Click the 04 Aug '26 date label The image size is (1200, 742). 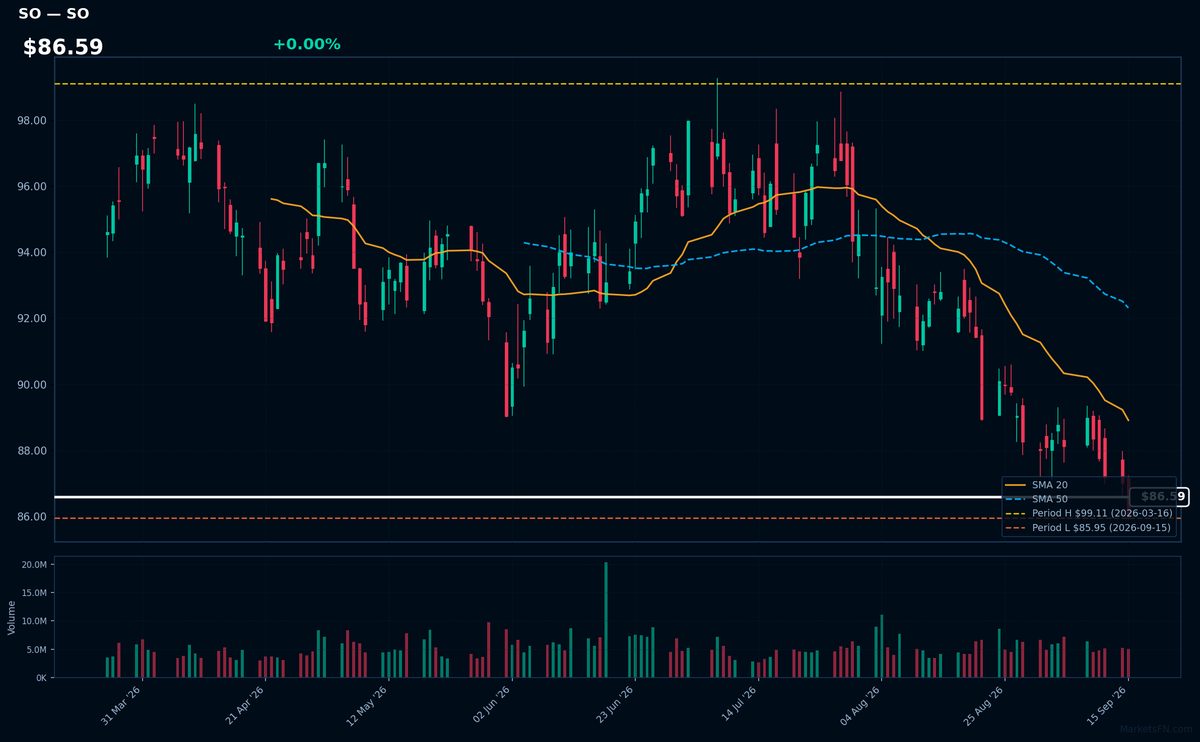[x=859, y=706]
